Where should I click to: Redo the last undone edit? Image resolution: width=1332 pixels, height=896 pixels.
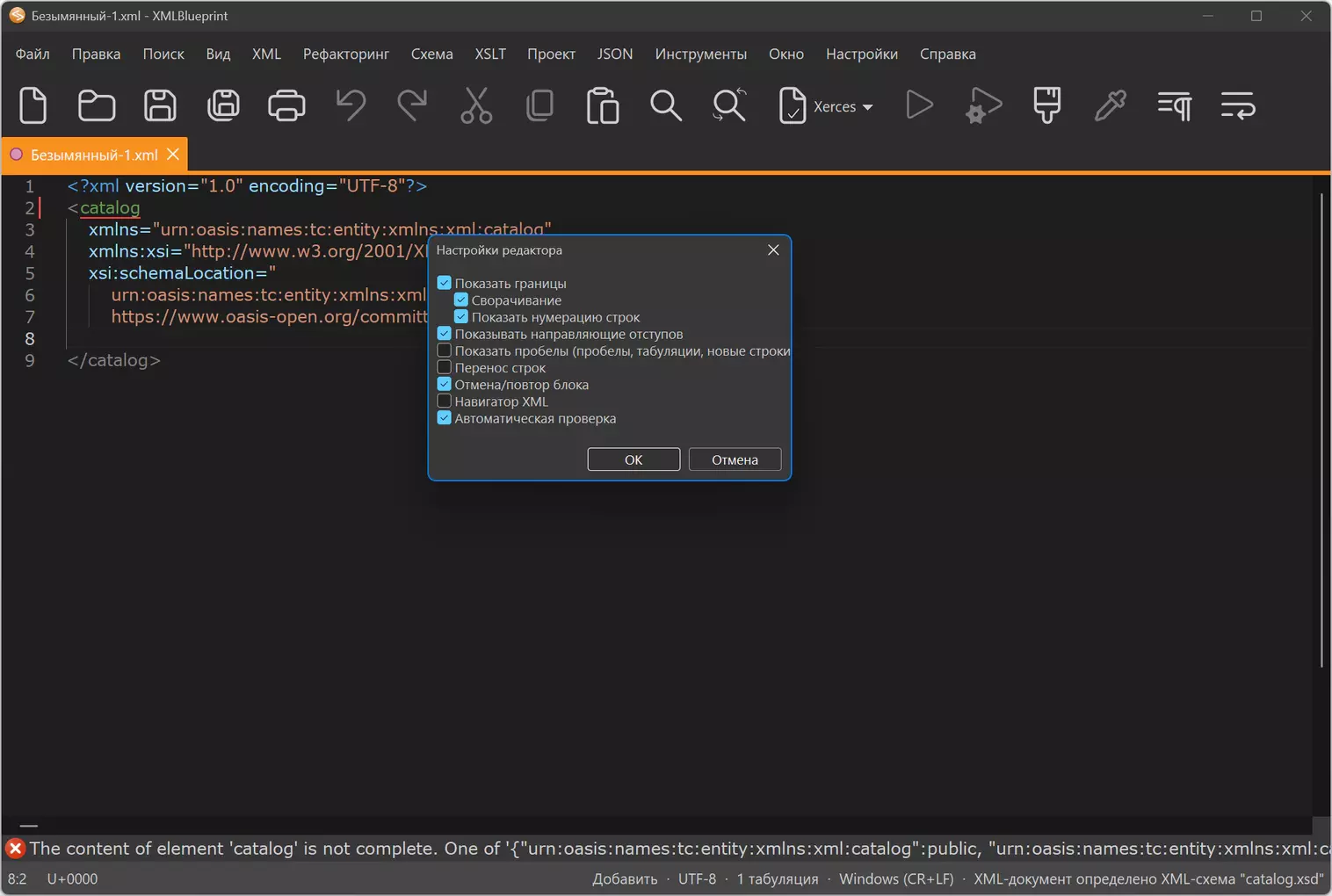[x=412, y=106]
